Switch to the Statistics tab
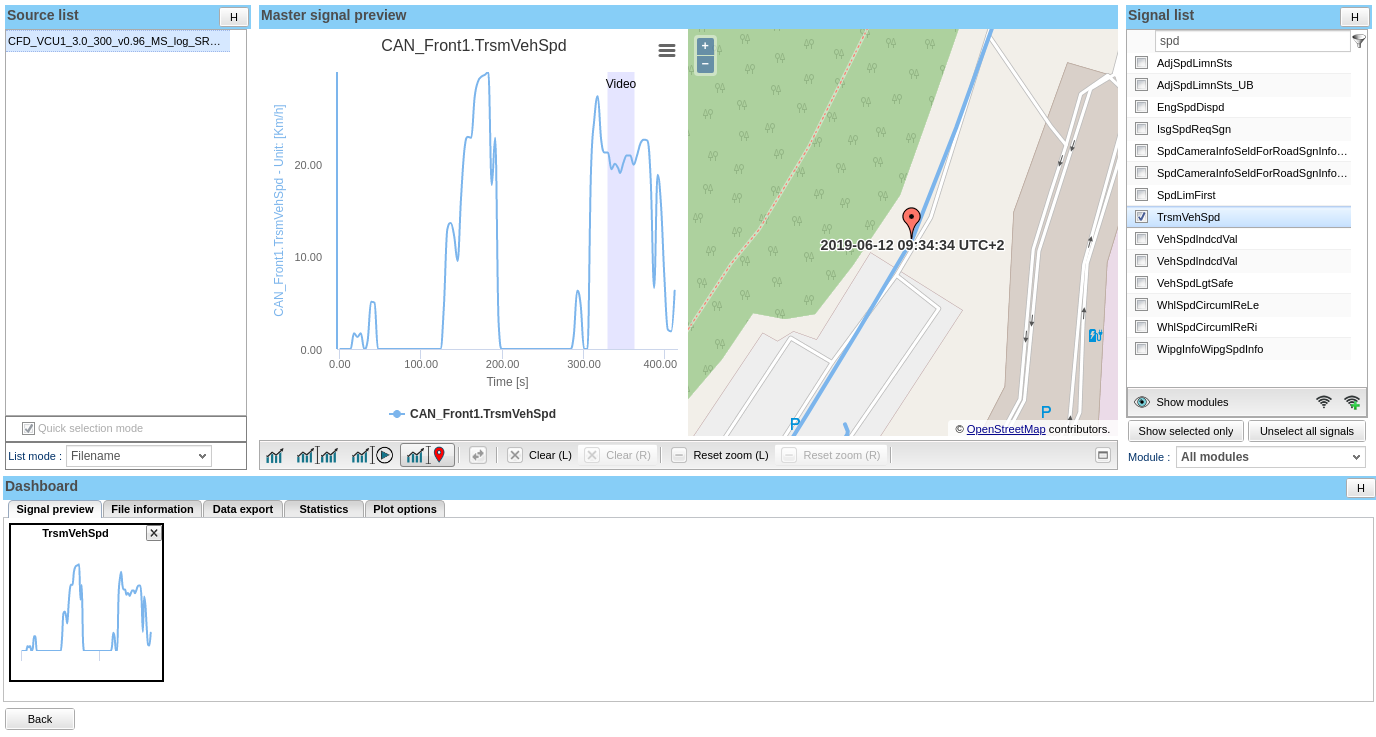This screenshot has height=737, width=1376. point(323,509)
